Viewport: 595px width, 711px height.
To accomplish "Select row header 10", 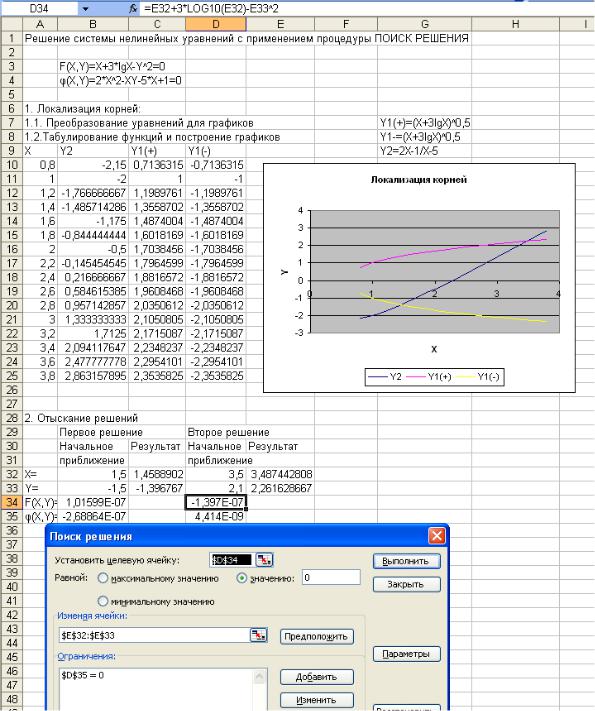I will point(11,165).
